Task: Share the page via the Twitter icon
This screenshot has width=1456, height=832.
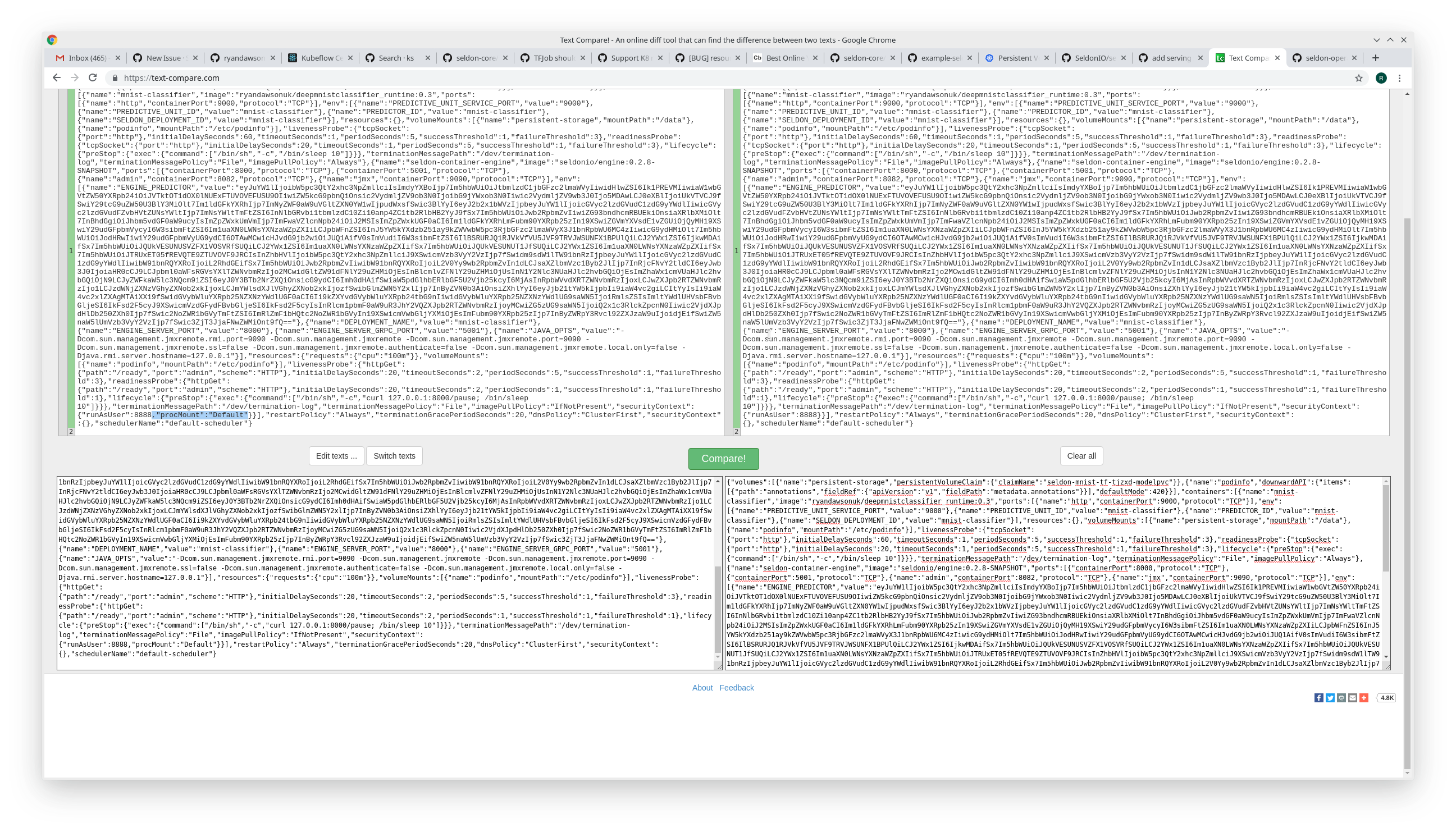Action: click(1330, 698)
